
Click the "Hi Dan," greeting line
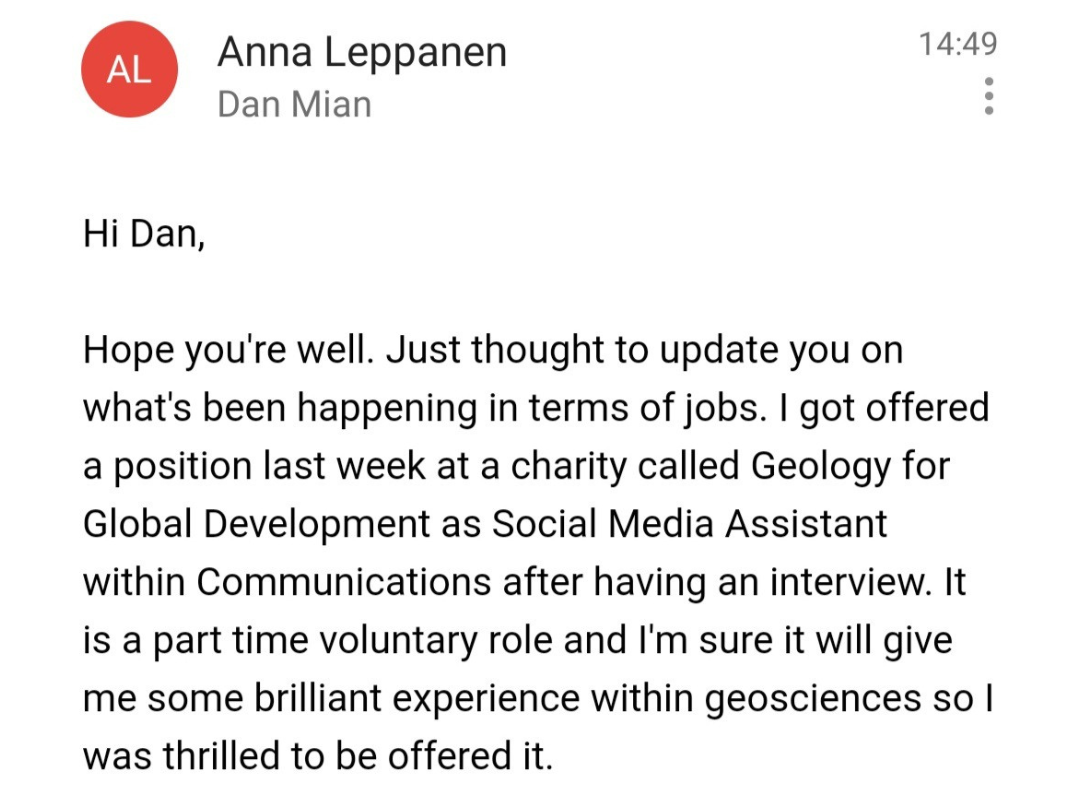[x=144, y=236]
